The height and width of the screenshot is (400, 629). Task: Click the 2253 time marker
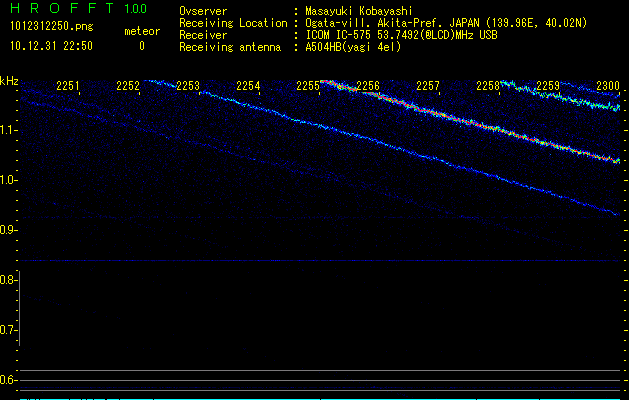tap(188, 86)
